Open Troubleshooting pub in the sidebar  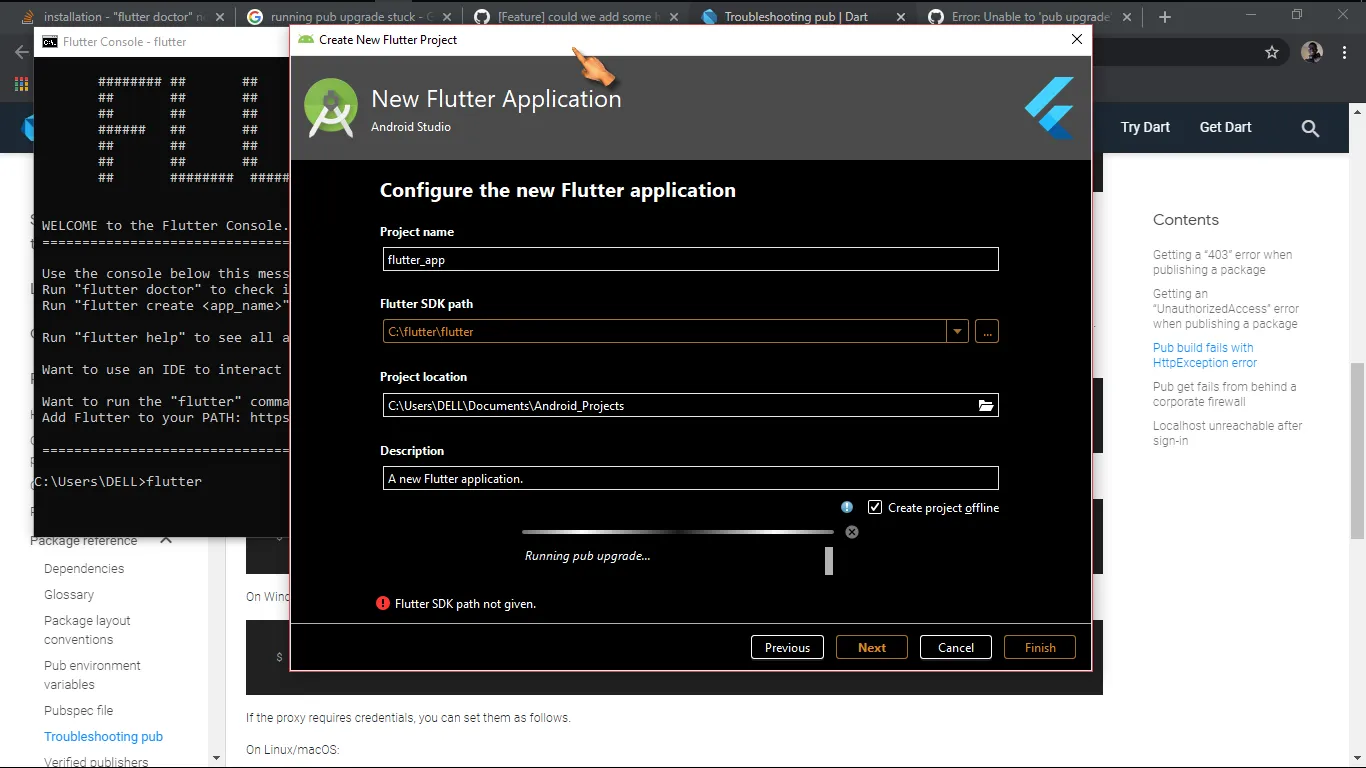coord(103,736)
